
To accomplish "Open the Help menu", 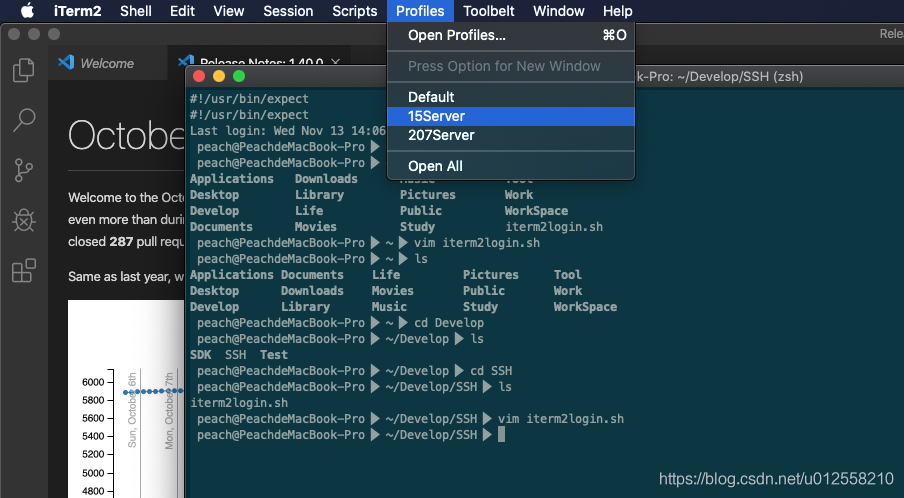I will (617, 11).
